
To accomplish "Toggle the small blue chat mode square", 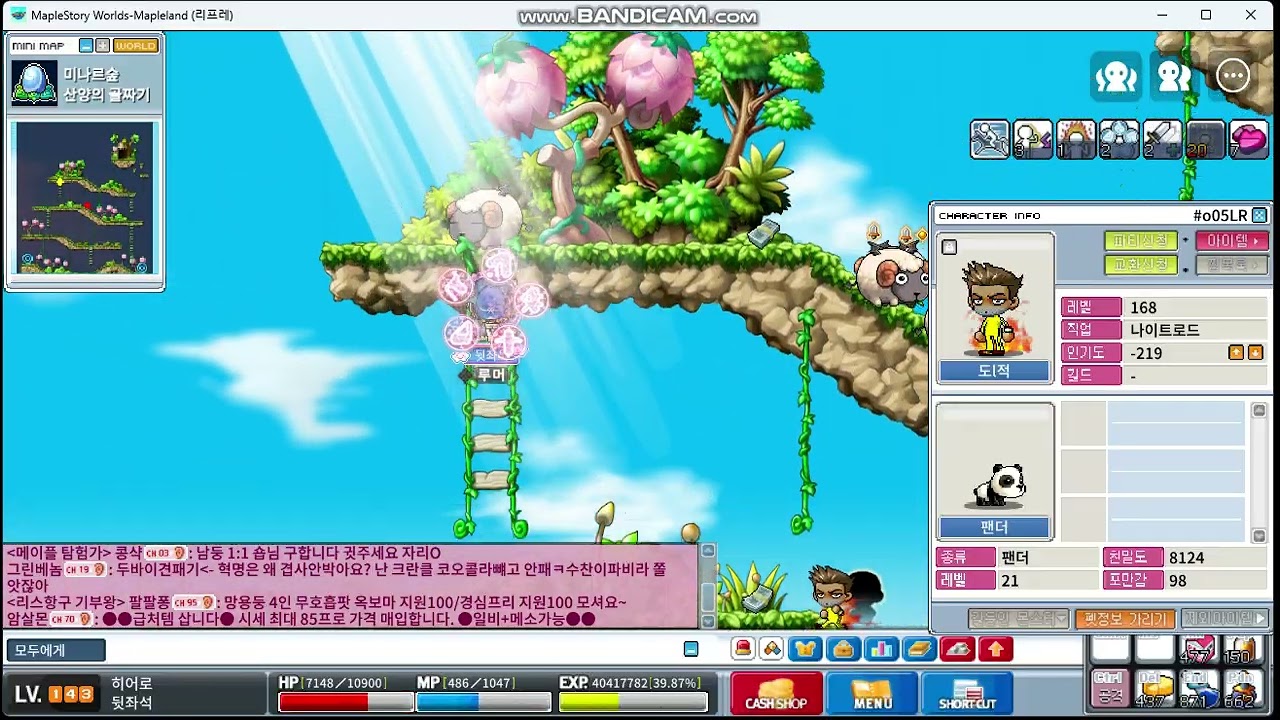I will pyautogui.click(x=691, y=649).
